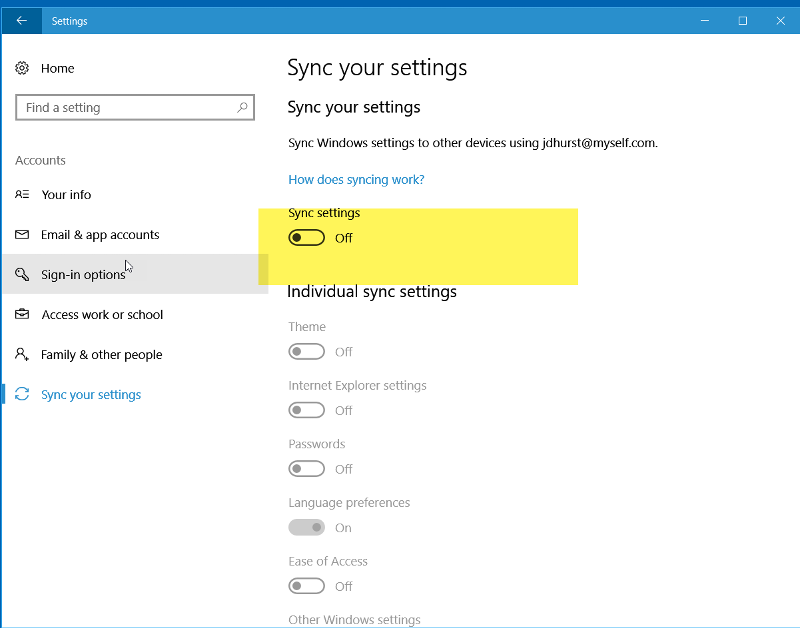This screenshot has height=628, width=800.
Task: Enable the Ease of Access sync toggle
Action: tap(306, 586)
